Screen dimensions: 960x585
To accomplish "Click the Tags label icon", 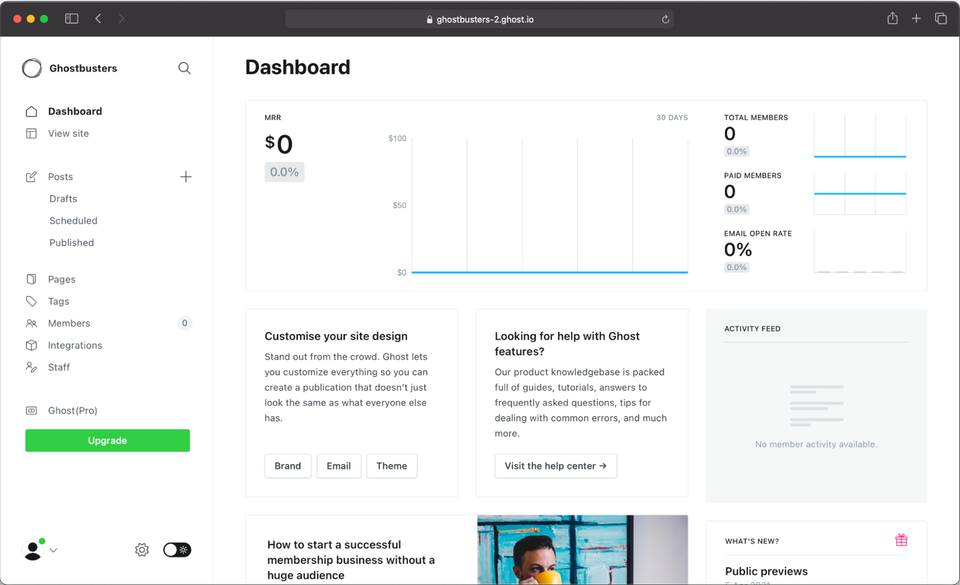I will pos(31,301).
